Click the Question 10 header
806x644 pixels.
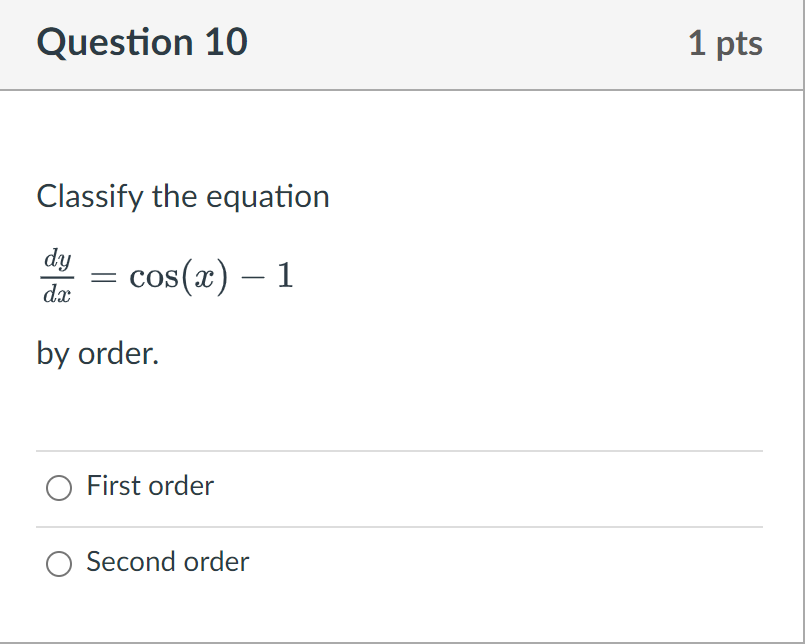click(x=142, y=42)
